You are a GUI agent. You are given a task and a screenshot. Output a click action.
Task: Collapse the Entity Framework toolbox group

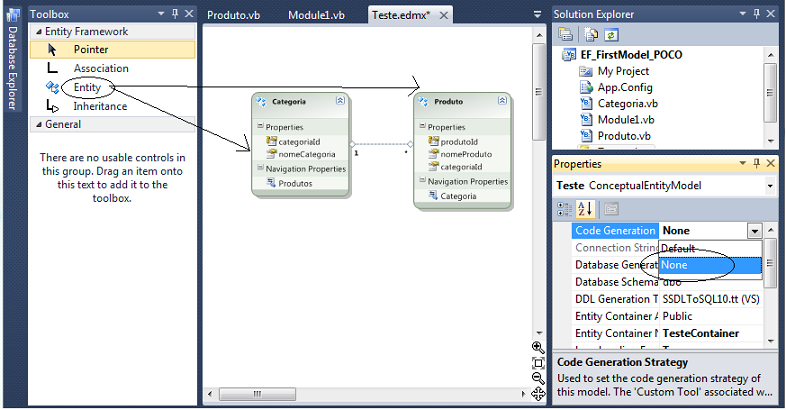(x=39, y=32)
